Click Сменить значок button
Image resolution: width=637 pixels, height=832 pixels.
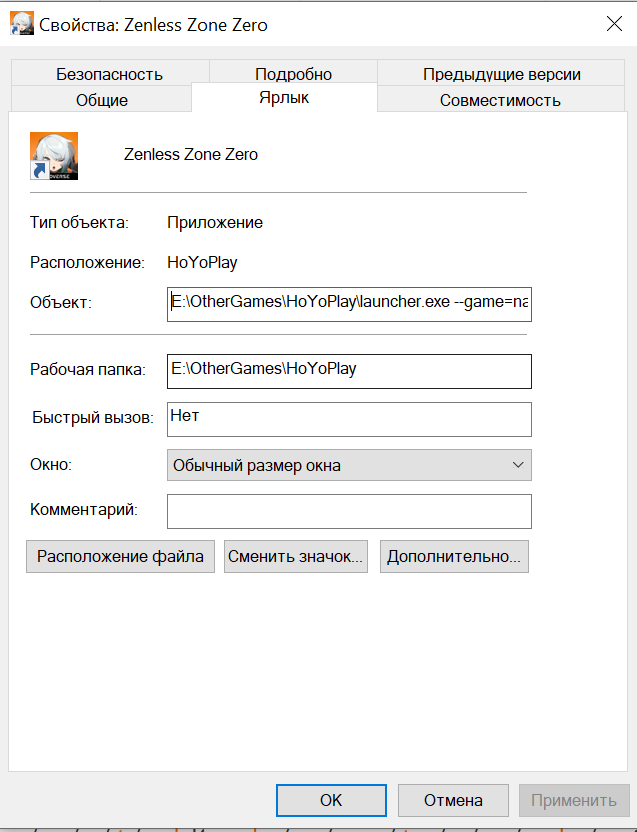[x=296, y=557]
